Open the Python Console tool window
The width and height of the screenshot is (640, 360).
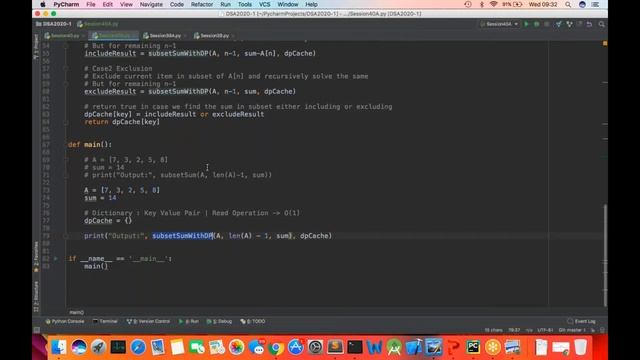65,321
